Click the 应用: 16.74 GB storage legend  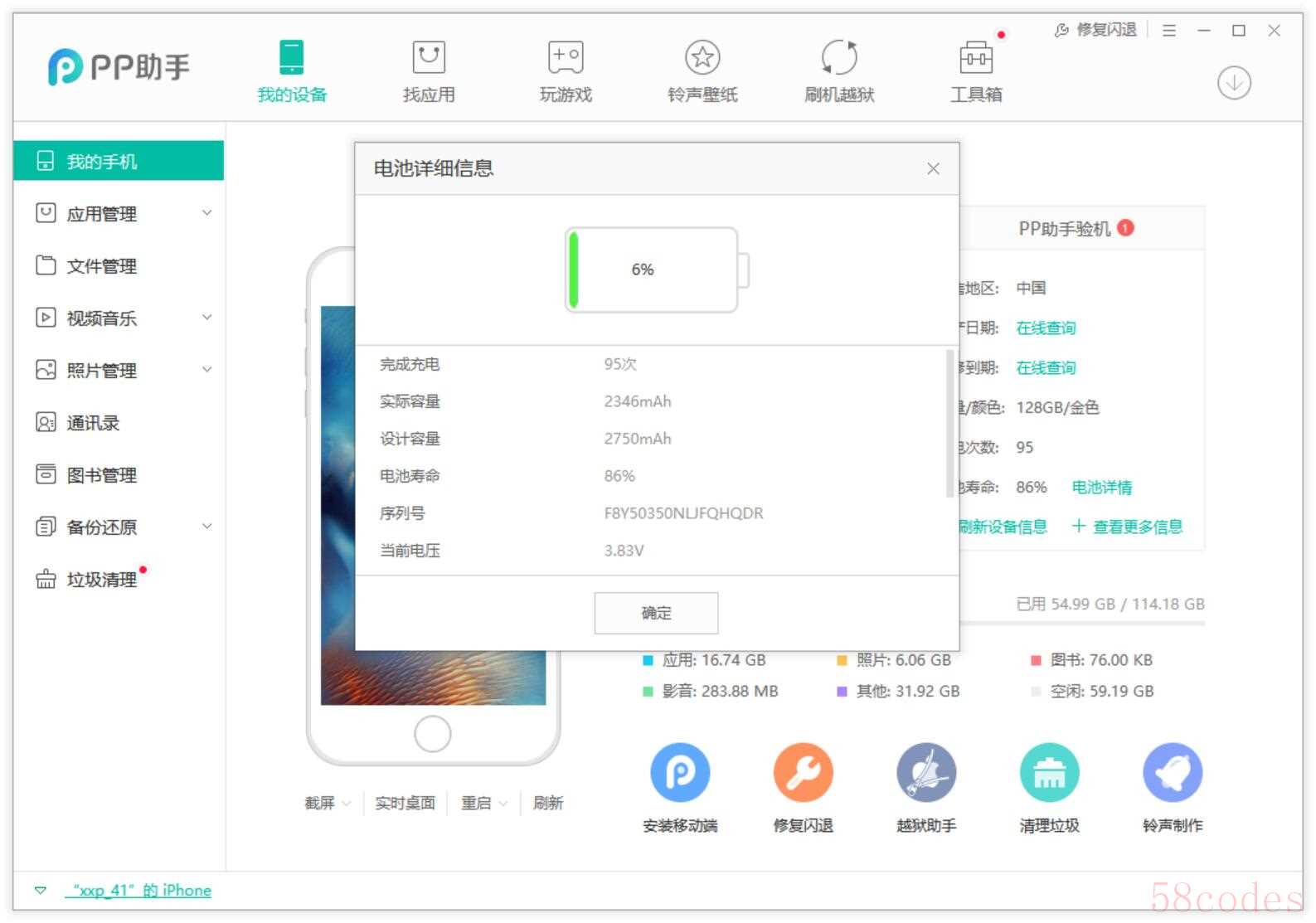(x=704, y=660)
